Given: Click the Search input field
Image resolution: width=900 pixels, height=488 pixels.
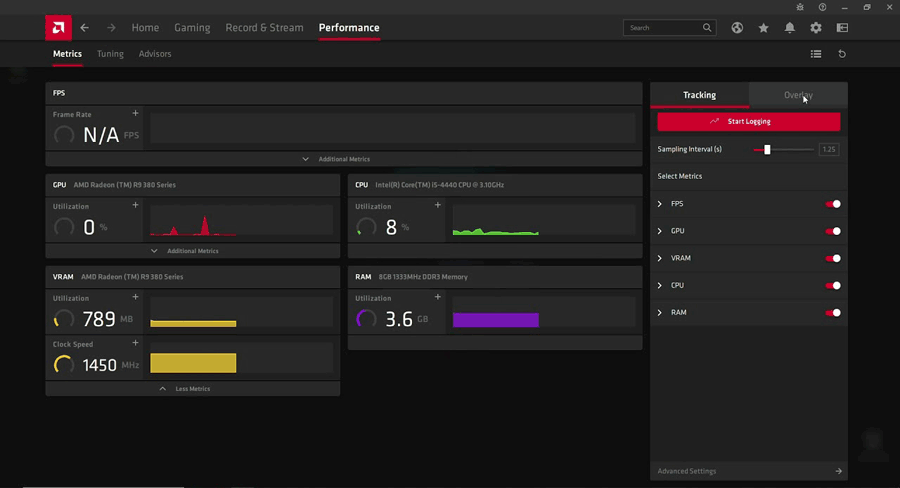Looking at the screenshot, I should click(x=662, y=28).
